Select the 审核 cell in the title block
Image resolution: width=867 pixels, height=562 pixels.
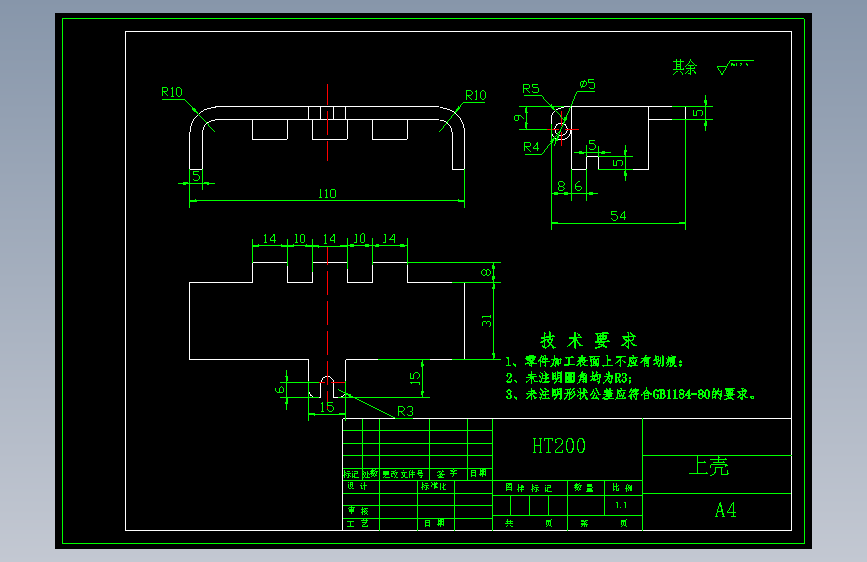pos(358,511)
